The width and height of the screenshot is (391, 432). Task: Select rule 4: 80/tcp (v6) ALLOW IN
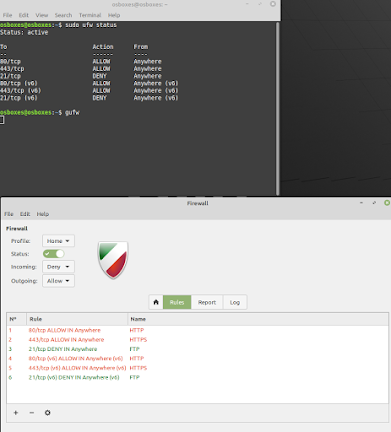pyautogui.click(x=197, y=359)
